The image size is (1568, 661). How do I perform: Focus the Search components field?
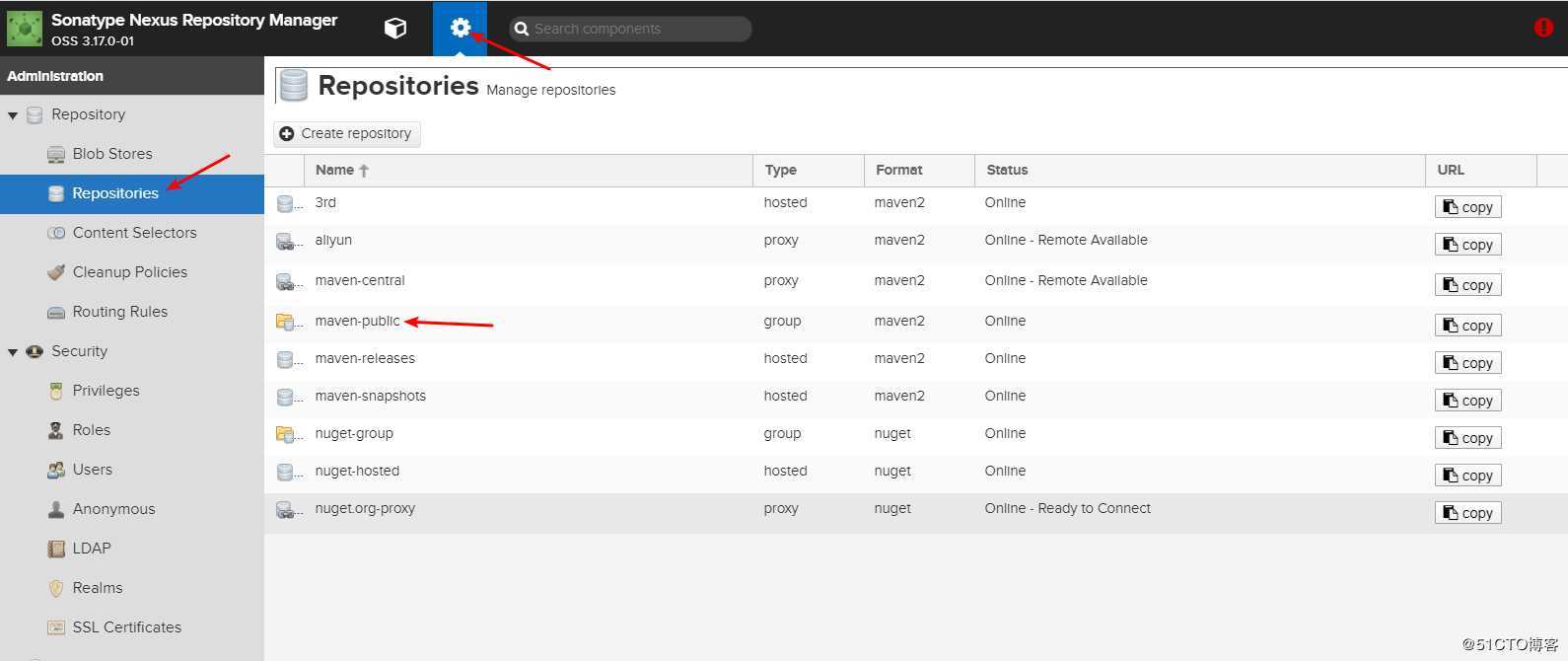[x=631, y=29]
